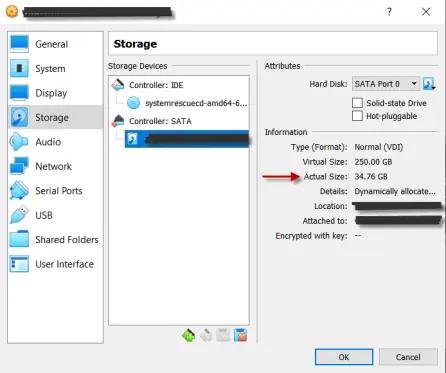Click the question mark help button

click(389, 12)
